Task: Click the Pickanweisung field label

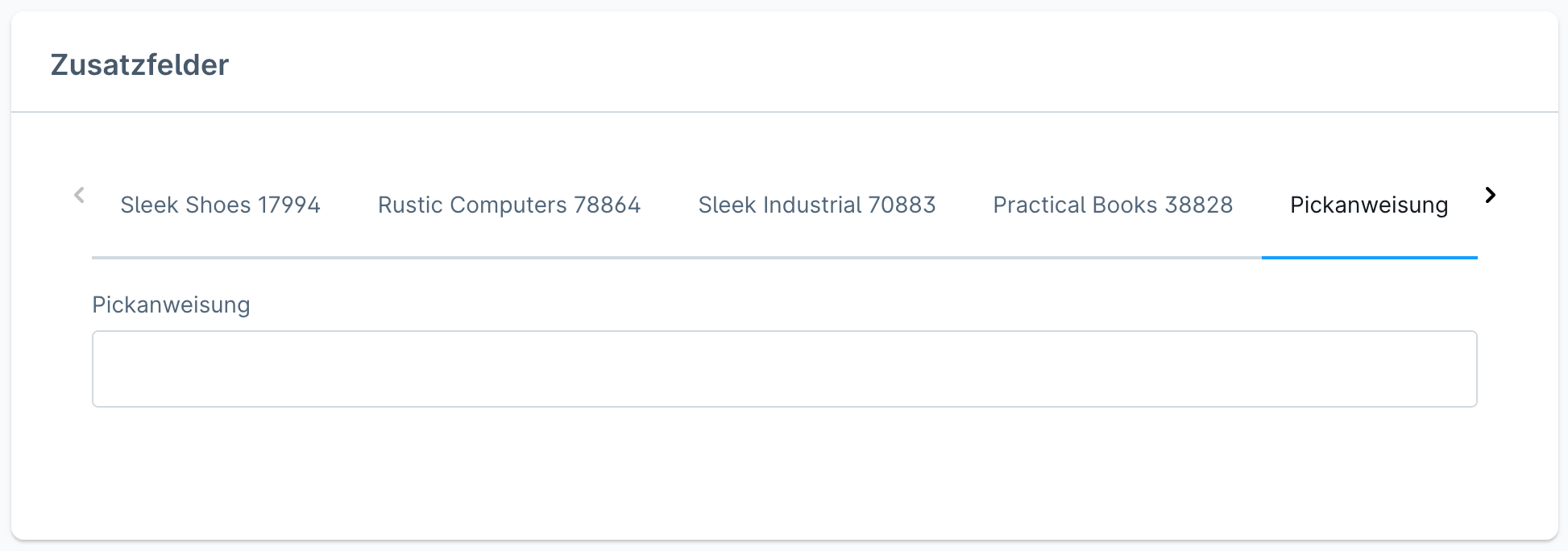Action: [171, 305]
